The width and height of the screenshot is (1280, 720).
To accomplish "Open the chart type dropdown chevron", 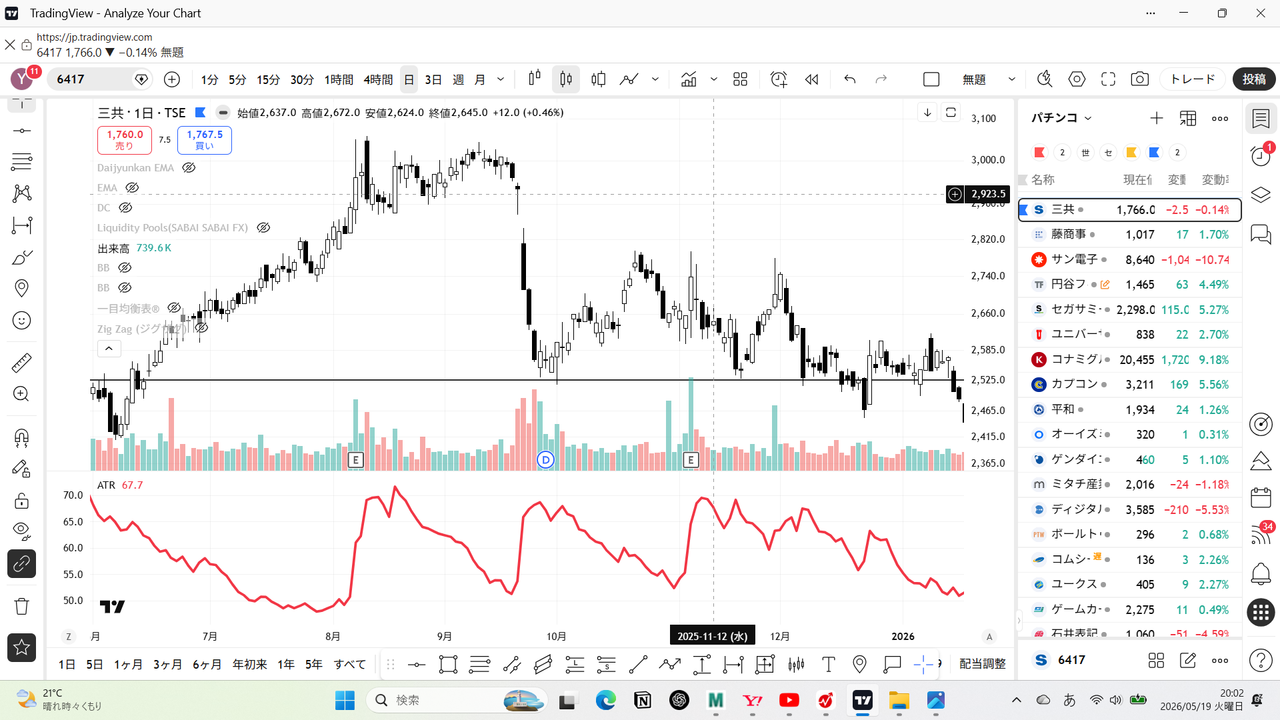I will coord(656,79).
